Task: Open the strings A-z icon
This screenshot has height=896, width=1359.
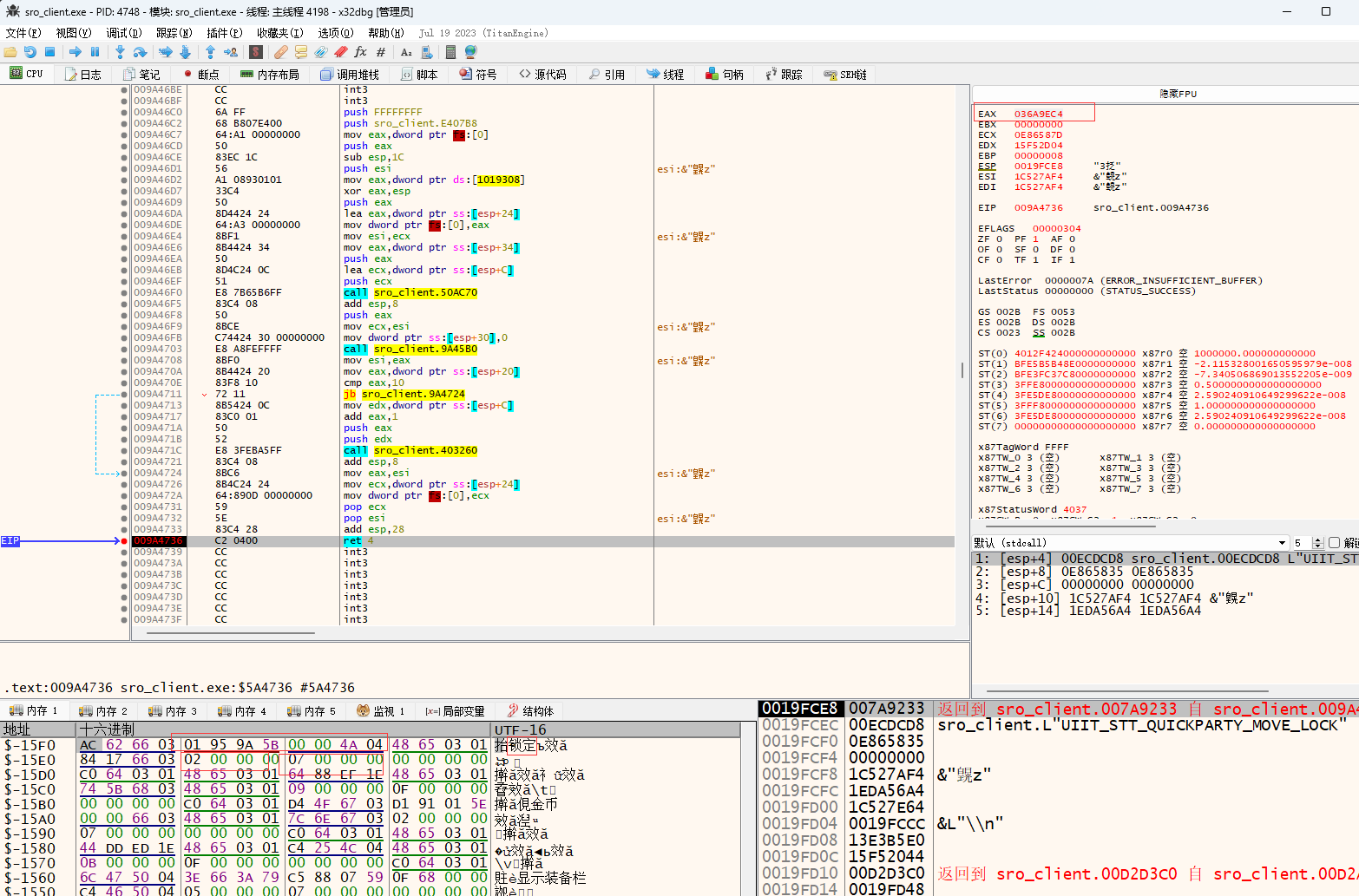Action: tap(406, 52)
